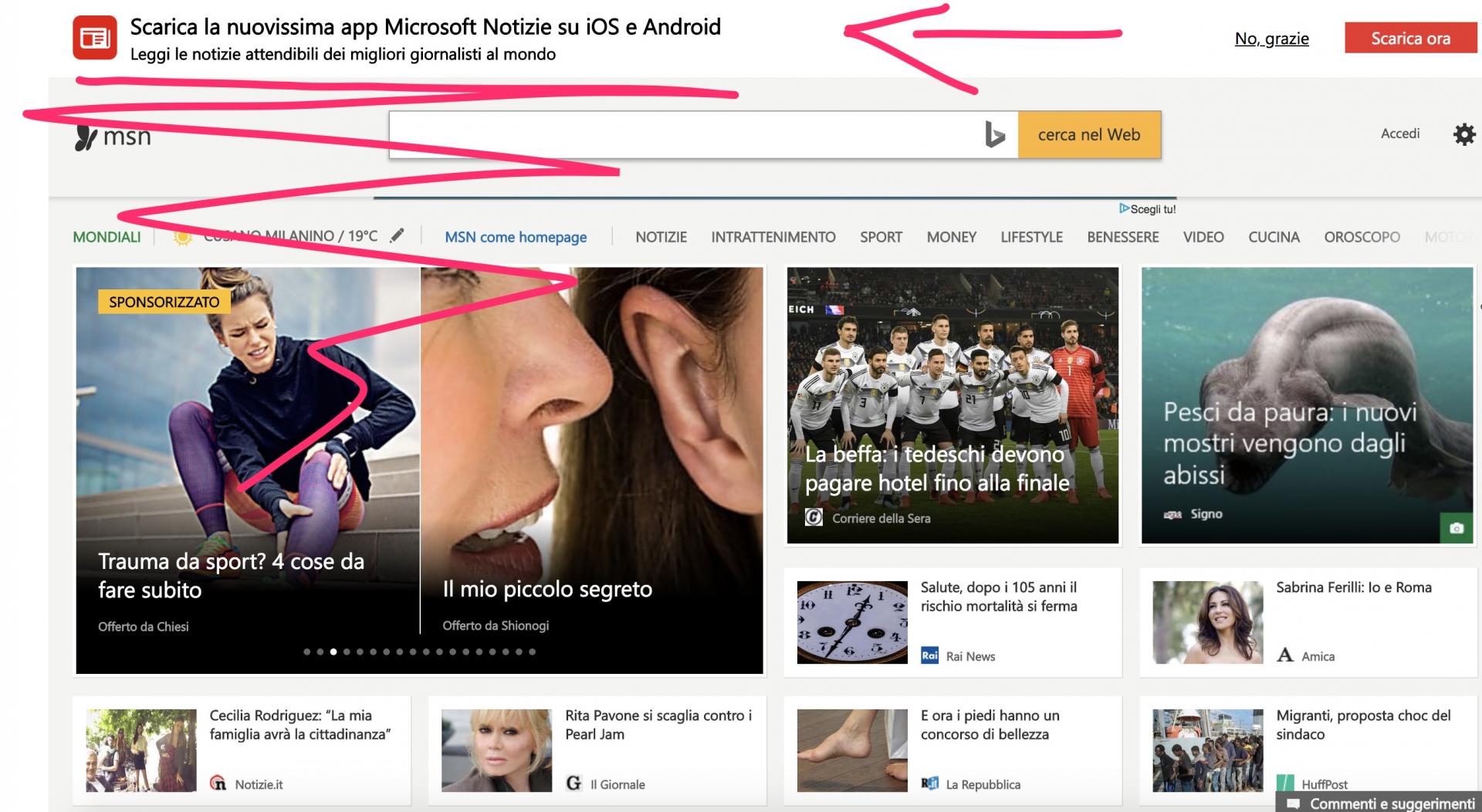Click the Bing logo in the search box

(x=994, y=135)
